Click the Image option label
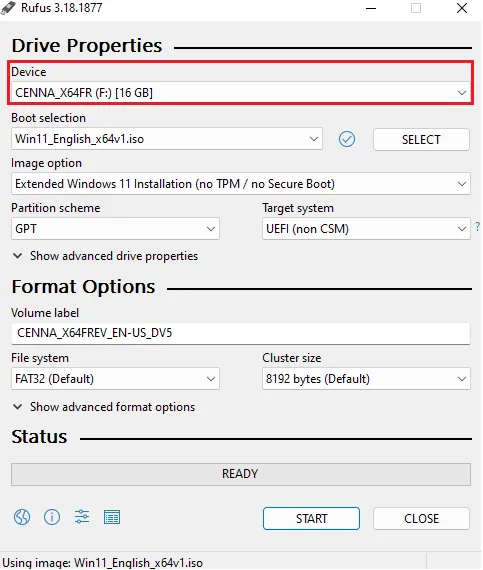Image resolution: width=483 pixels, height=570 pixels. coord(46,163)
